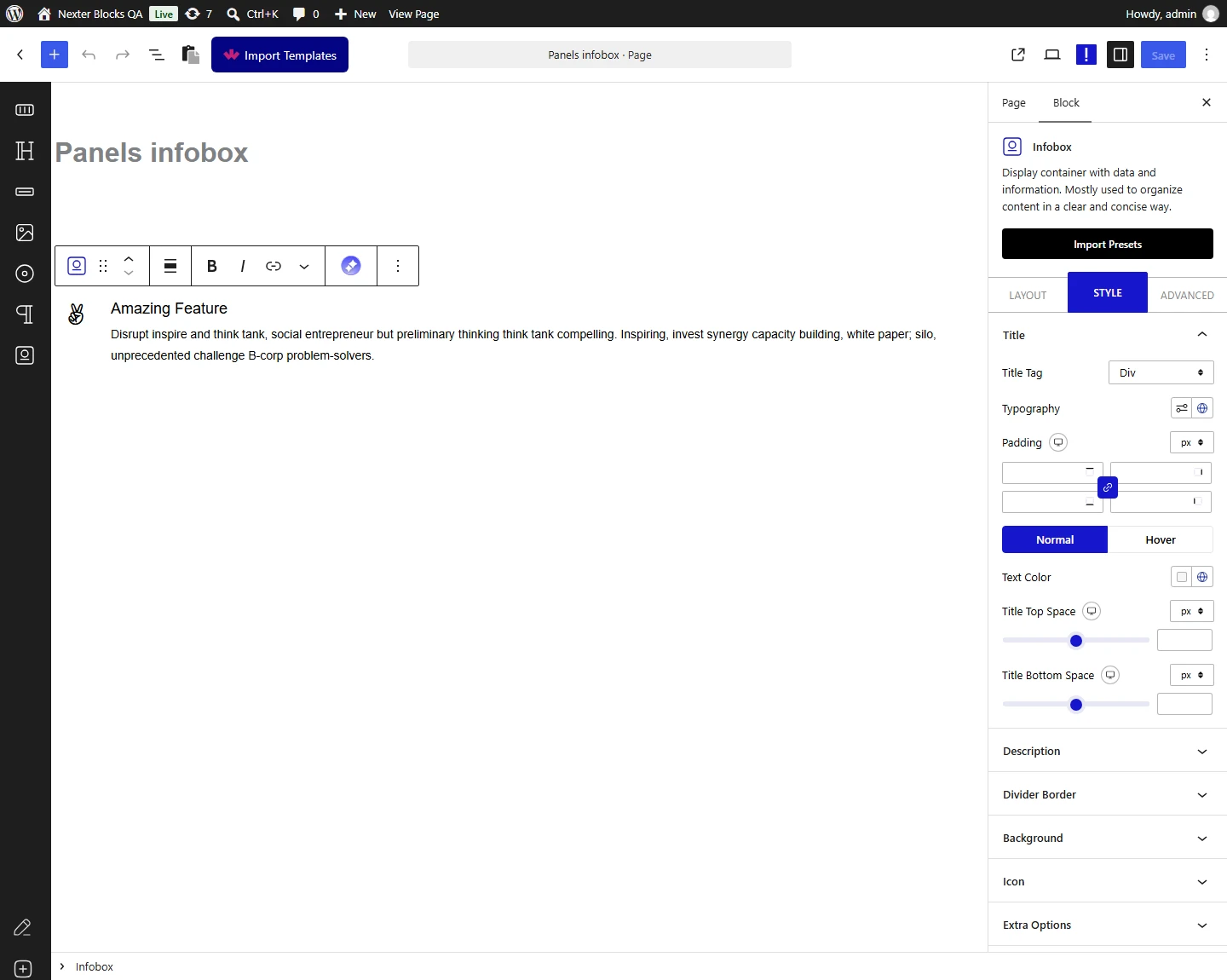
Task: Open the Title Tag Div dropdown
Action: point(1161,372)
